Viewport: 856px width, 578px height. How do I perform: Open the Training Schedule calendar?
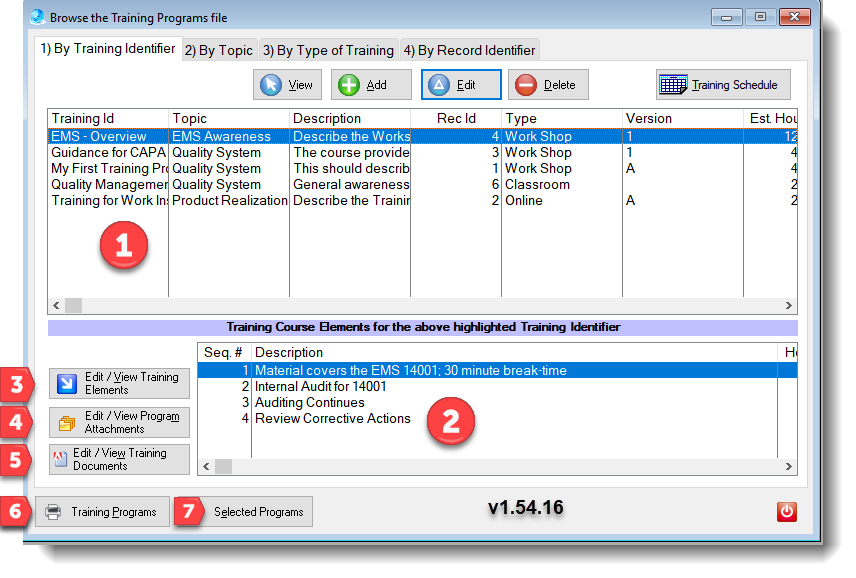point(723,85)
